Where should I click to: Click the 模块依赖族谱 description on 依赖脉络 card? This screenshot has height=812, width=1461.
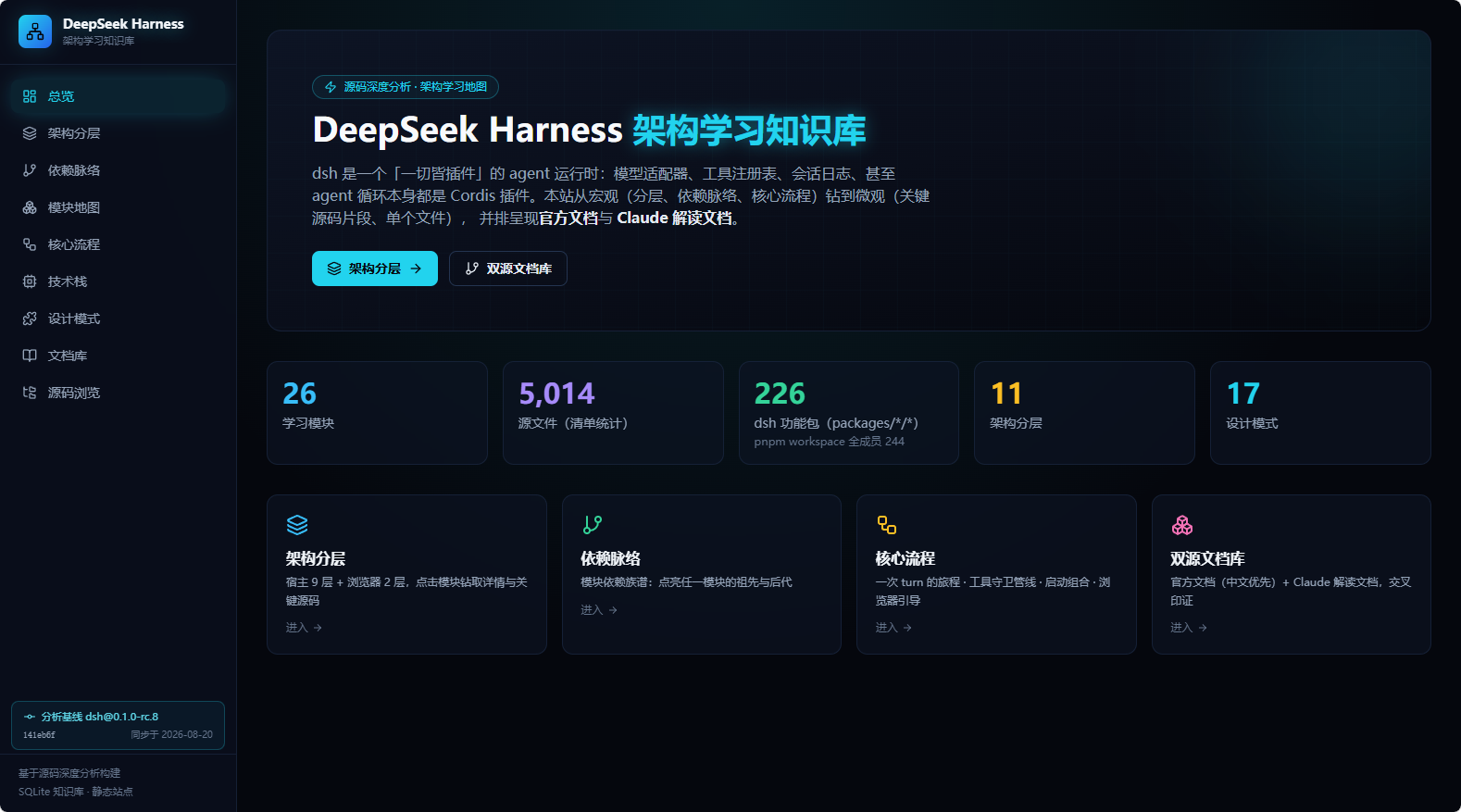686,582
